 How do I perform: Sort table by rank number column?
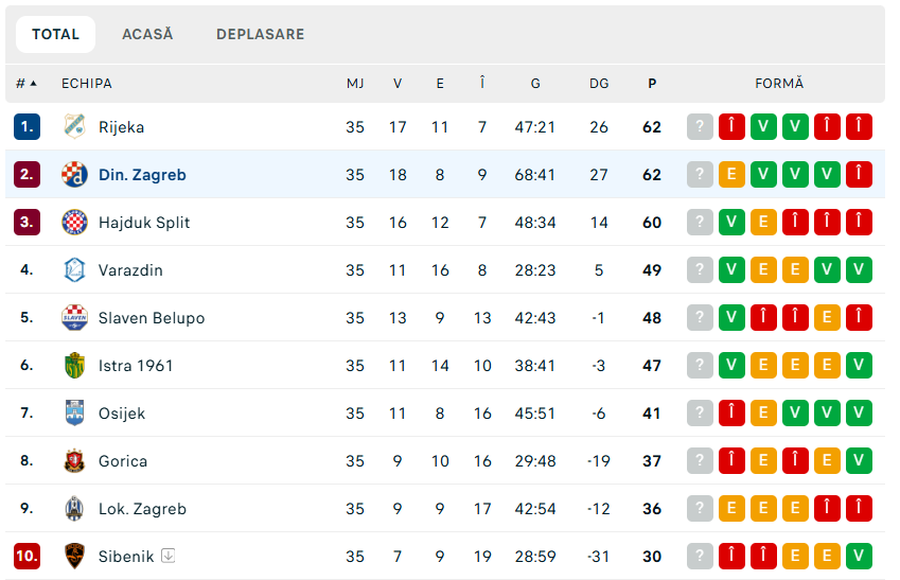[26, 83]
